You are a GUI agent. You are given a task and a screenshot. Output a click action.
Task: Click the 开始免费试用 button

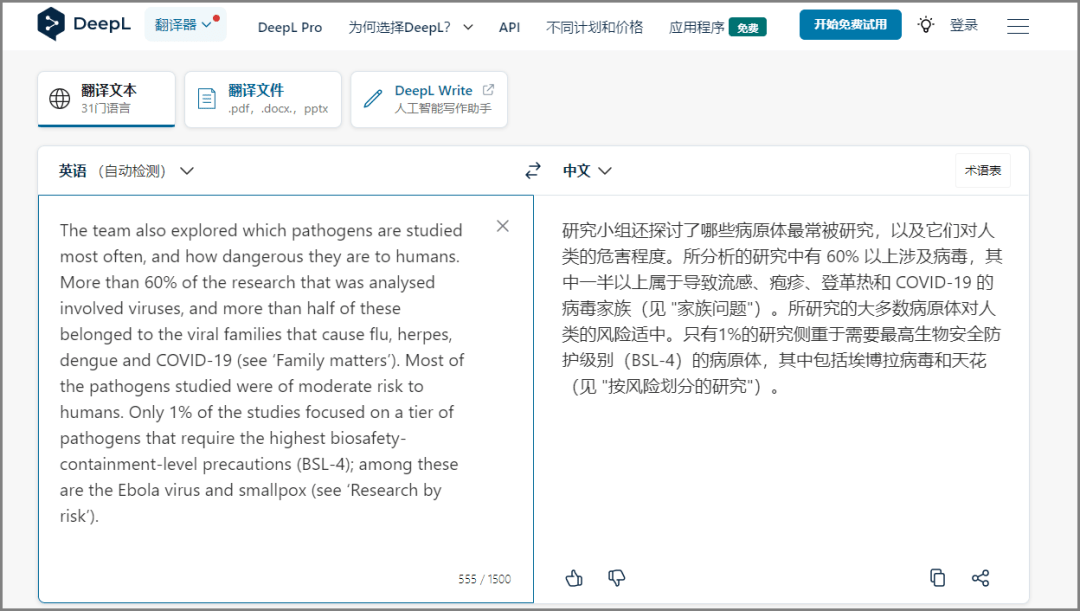[x=850, y=24]
